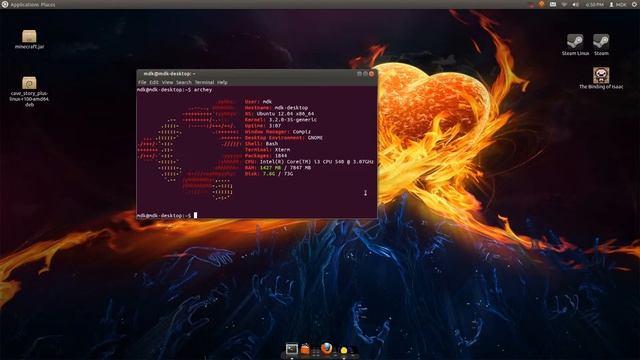Click the CPU Intel Core i3 line

point(309,162)
